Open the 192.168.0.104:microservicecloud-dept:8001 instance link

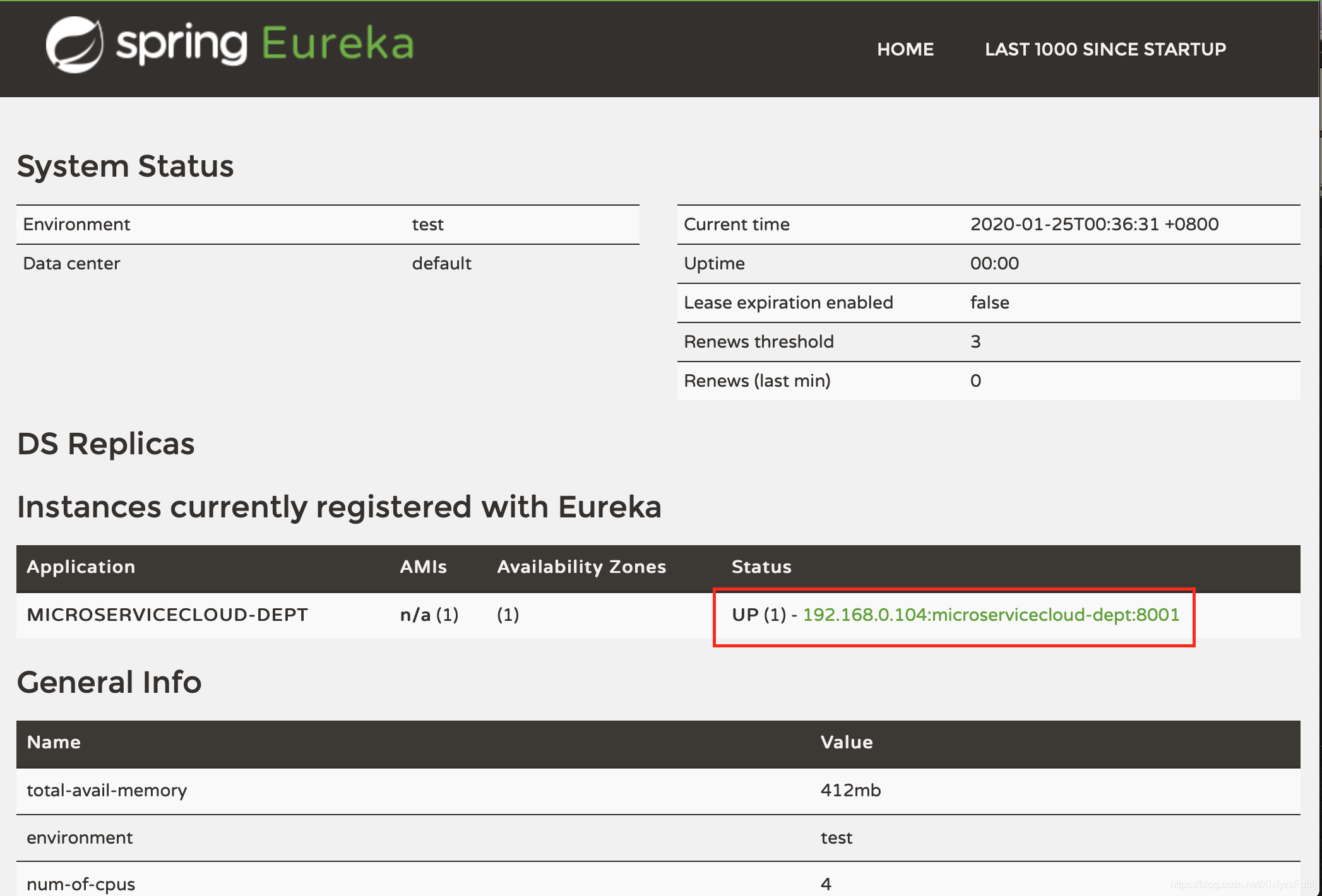point(991,615)
